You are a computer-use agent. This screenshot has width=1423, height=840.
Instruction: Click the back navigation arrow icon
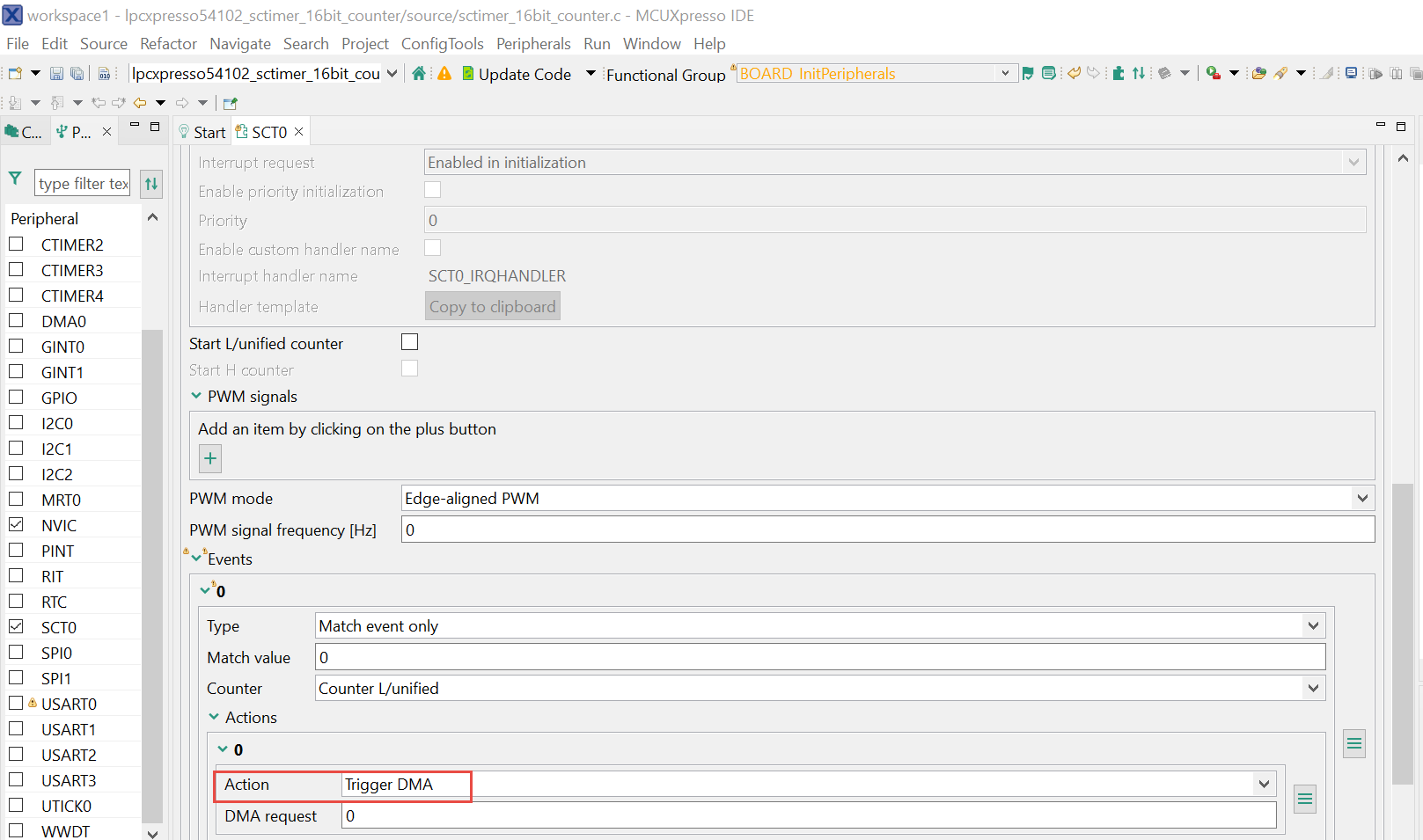(139, 103)
